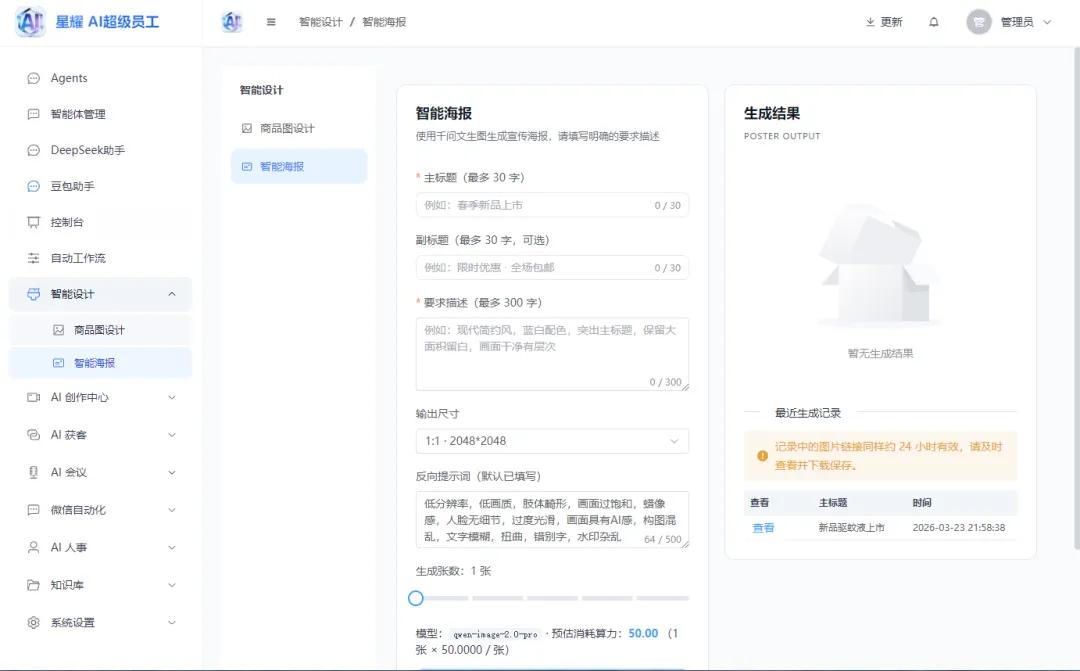Open 智能体管理 via its sidebar icon
This screenshot has height=671, width=1080.
(32, 113)
